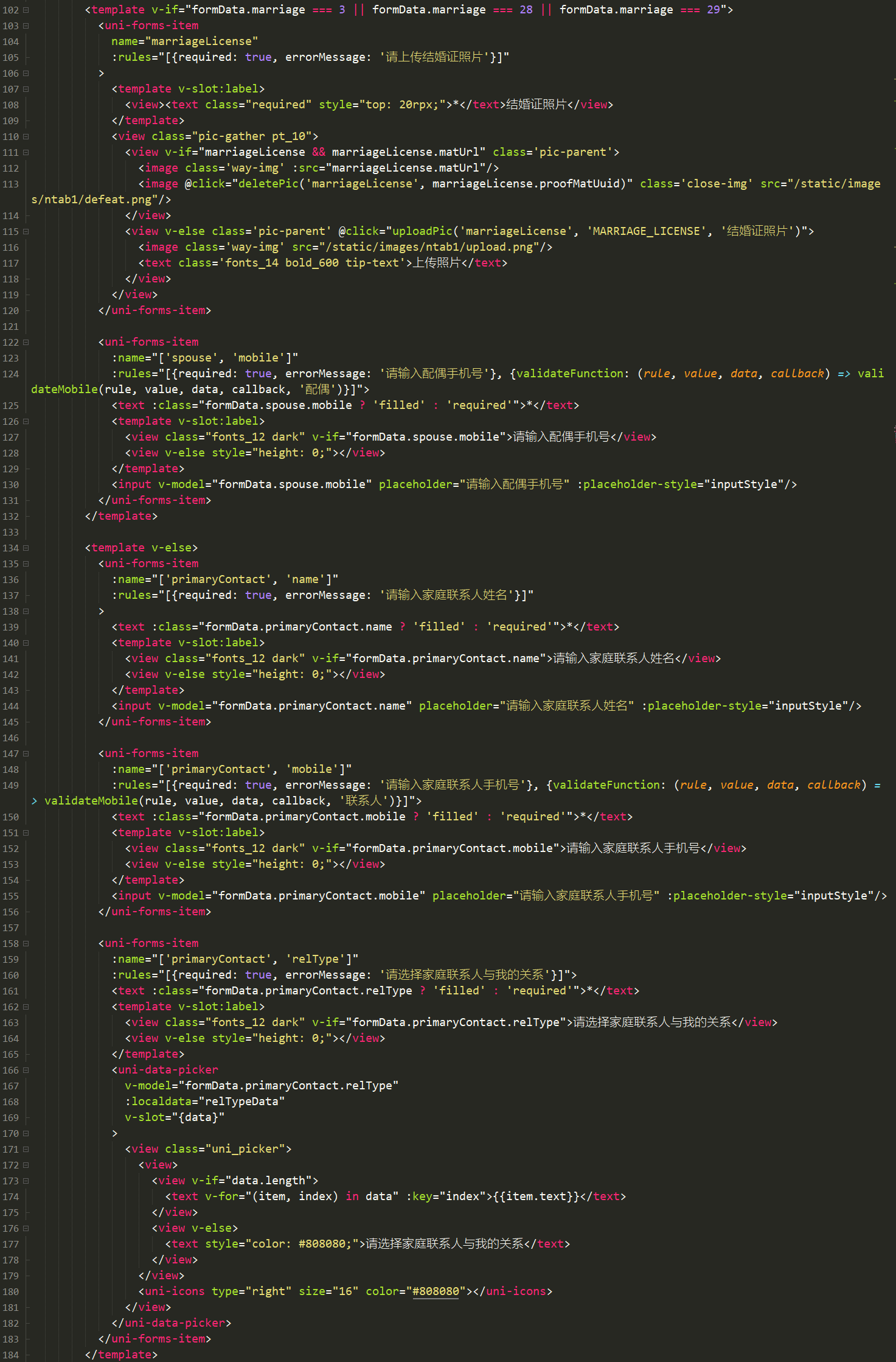896x1362 pixels.
Task: Collapse the uni-forms-item fold at line 122
Action: coord(26,342)
